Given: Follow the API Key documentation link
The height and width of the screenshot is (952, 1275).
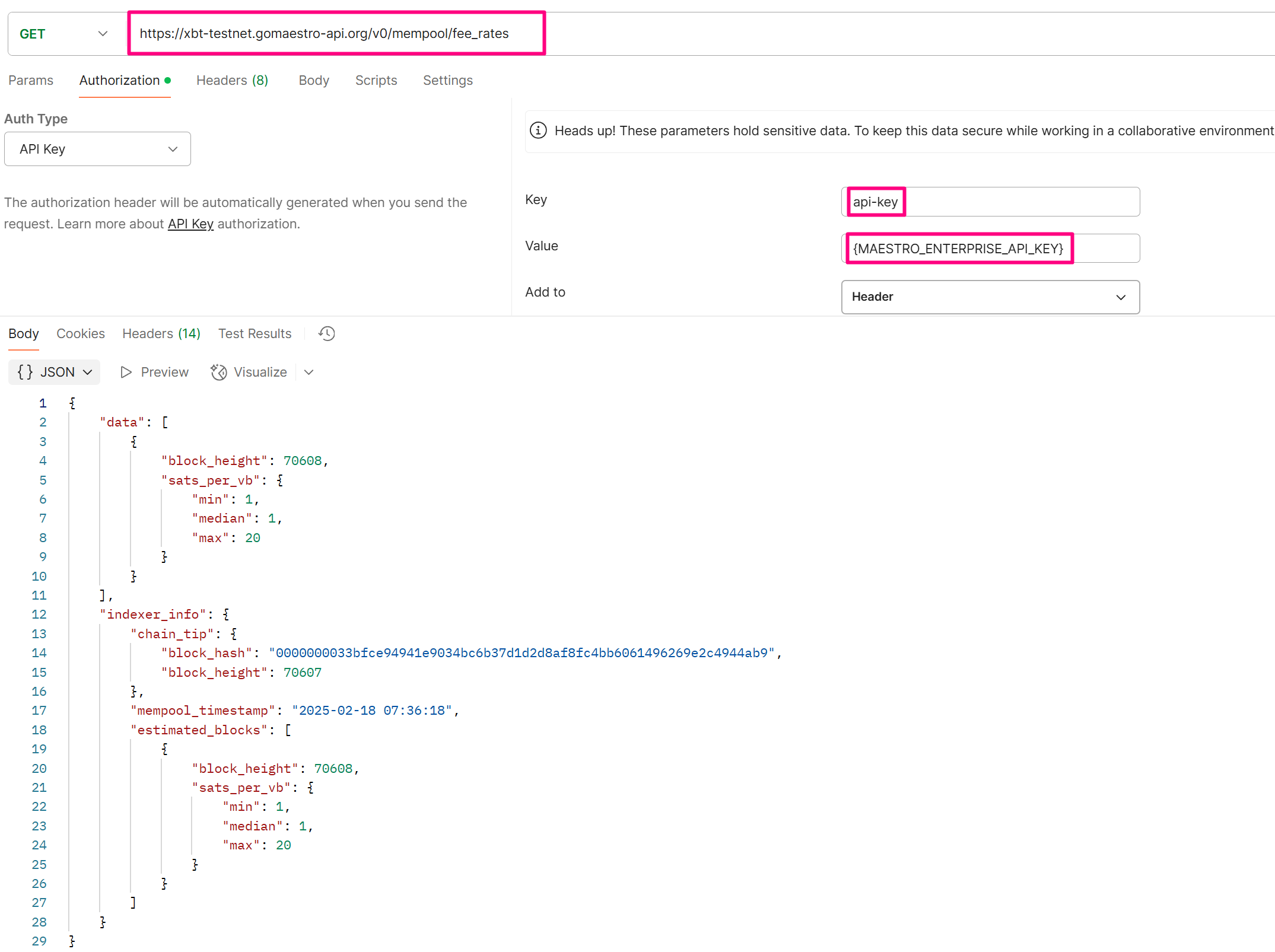Looking at the screenshot, I should (190, 224).
